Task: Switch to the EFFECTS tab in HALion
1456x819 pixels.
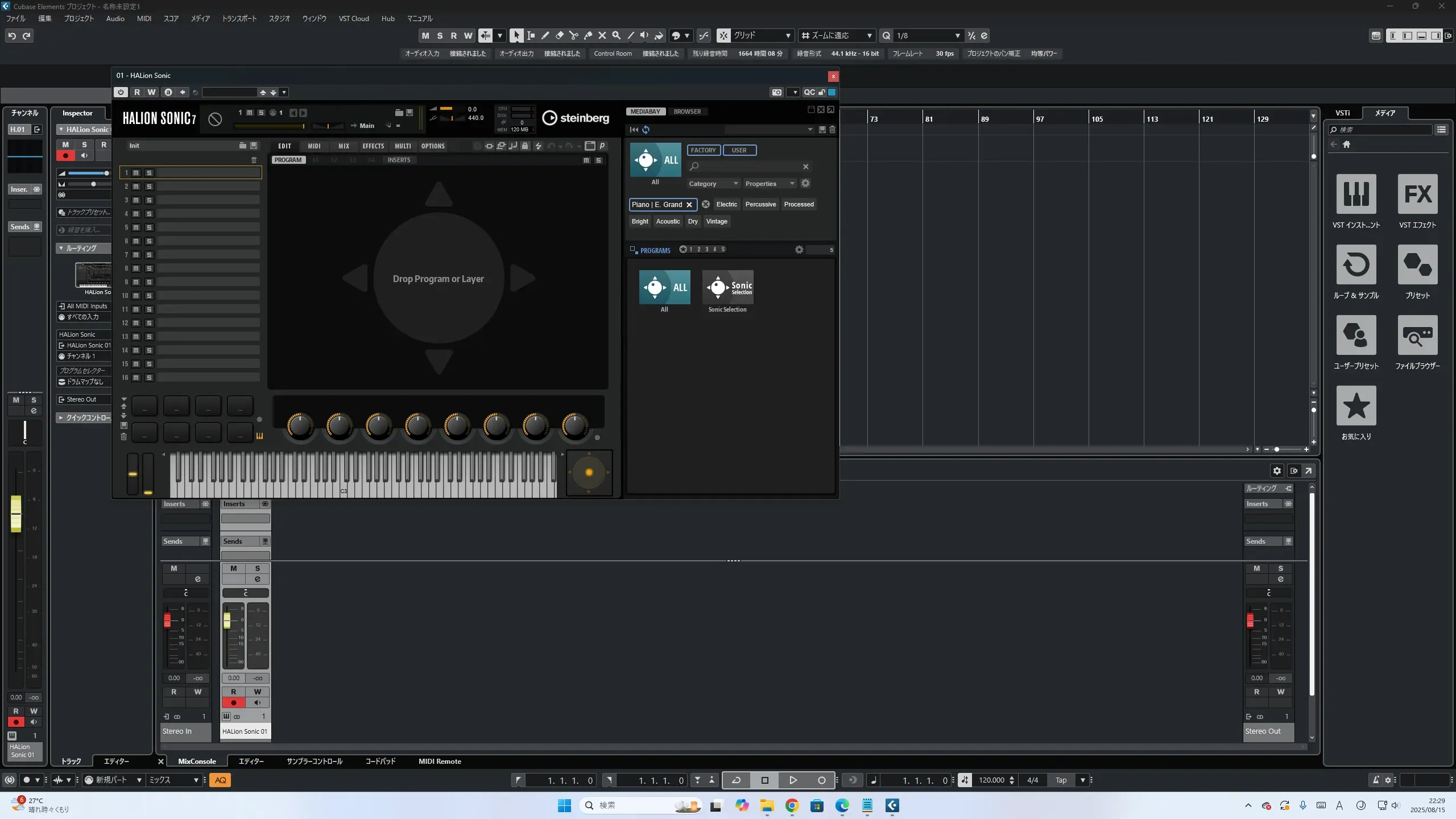Action: point(373,146)
